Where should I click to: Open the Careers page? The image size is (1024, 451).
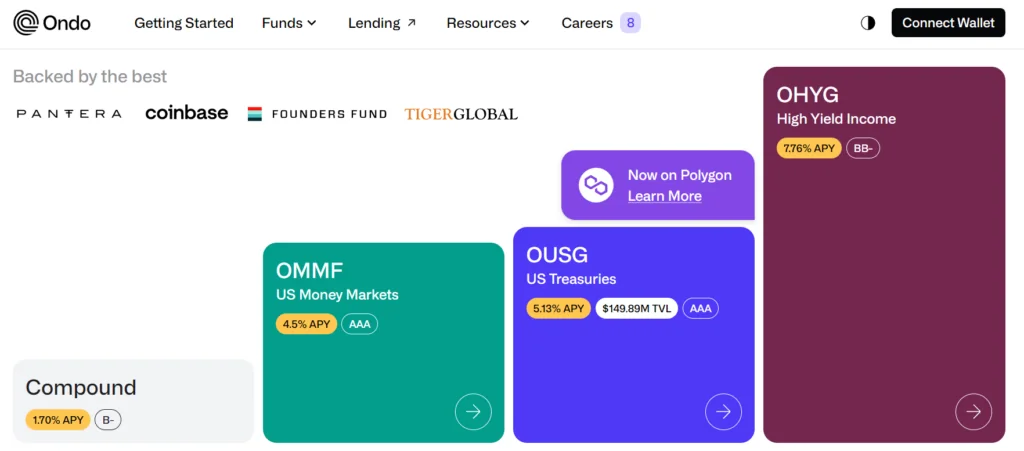pos(587,23)
